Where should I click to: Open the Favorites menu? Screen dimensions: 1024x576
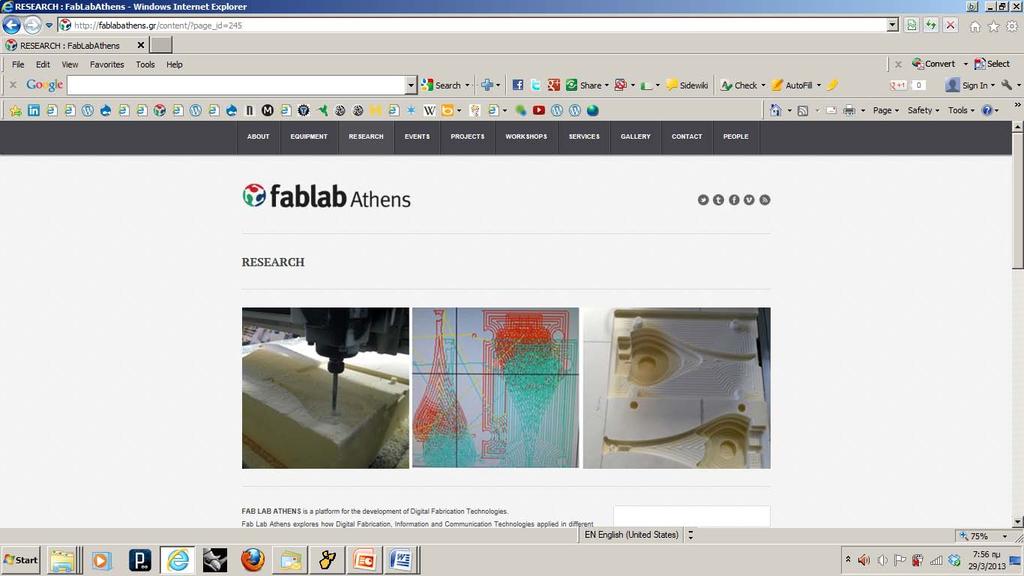(x=106, y=65)
